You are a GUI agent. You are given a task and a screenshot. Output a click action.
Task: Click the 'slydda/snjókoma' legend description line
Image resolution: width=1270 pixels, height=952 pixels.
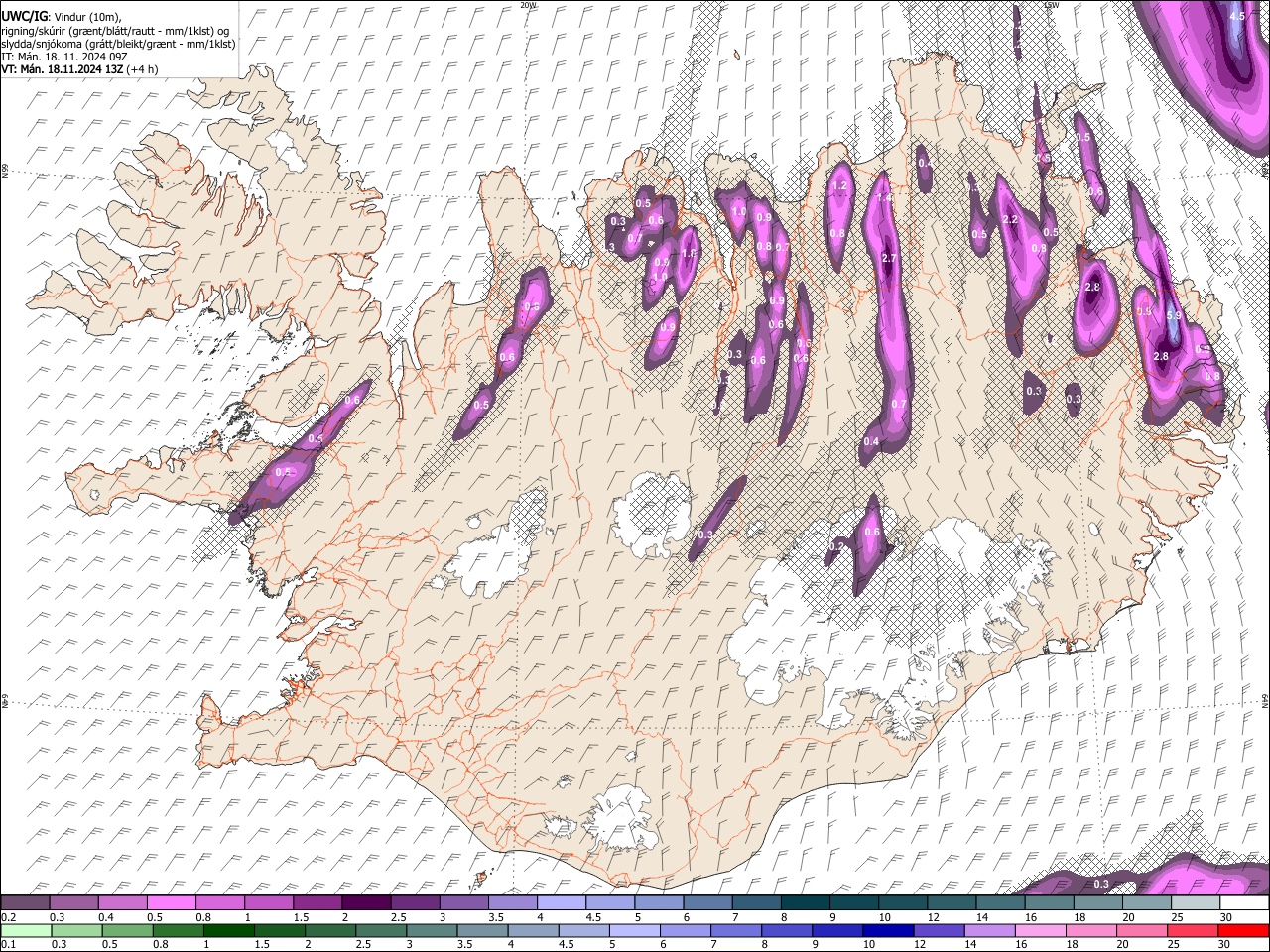click(x=118, y=44)
